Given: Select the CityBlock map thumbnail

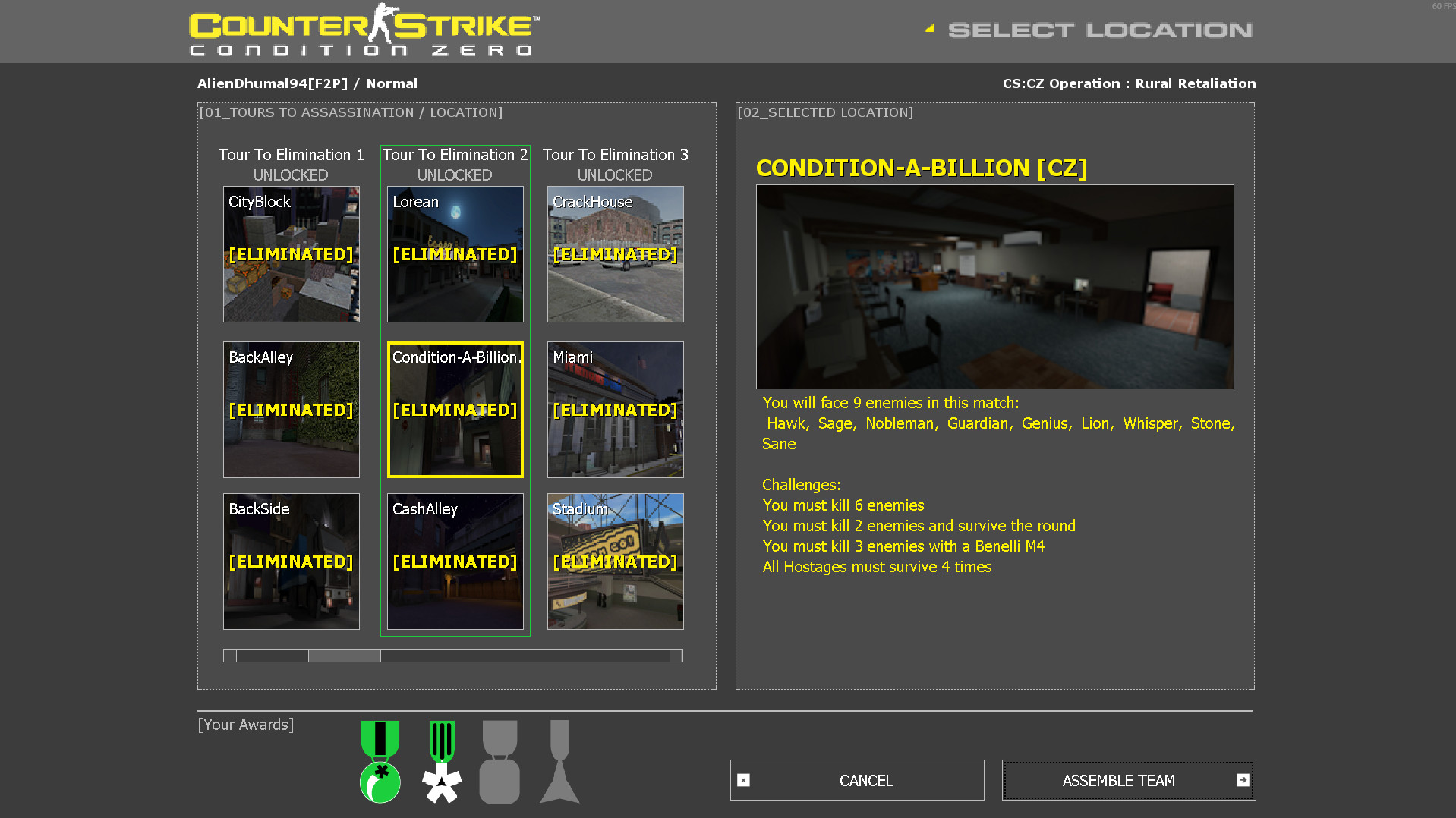Looking at the screenshot, I should [x=292, y=254].
